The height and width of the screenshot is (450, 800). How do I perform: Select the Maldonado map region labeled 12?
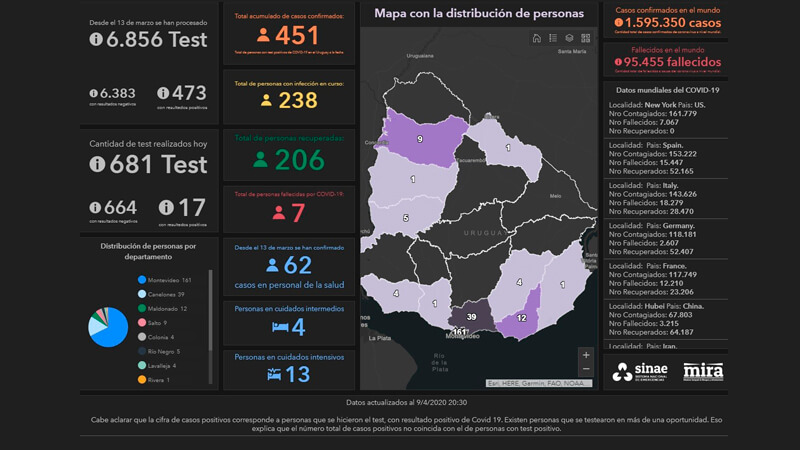click(x=521, y=318)
